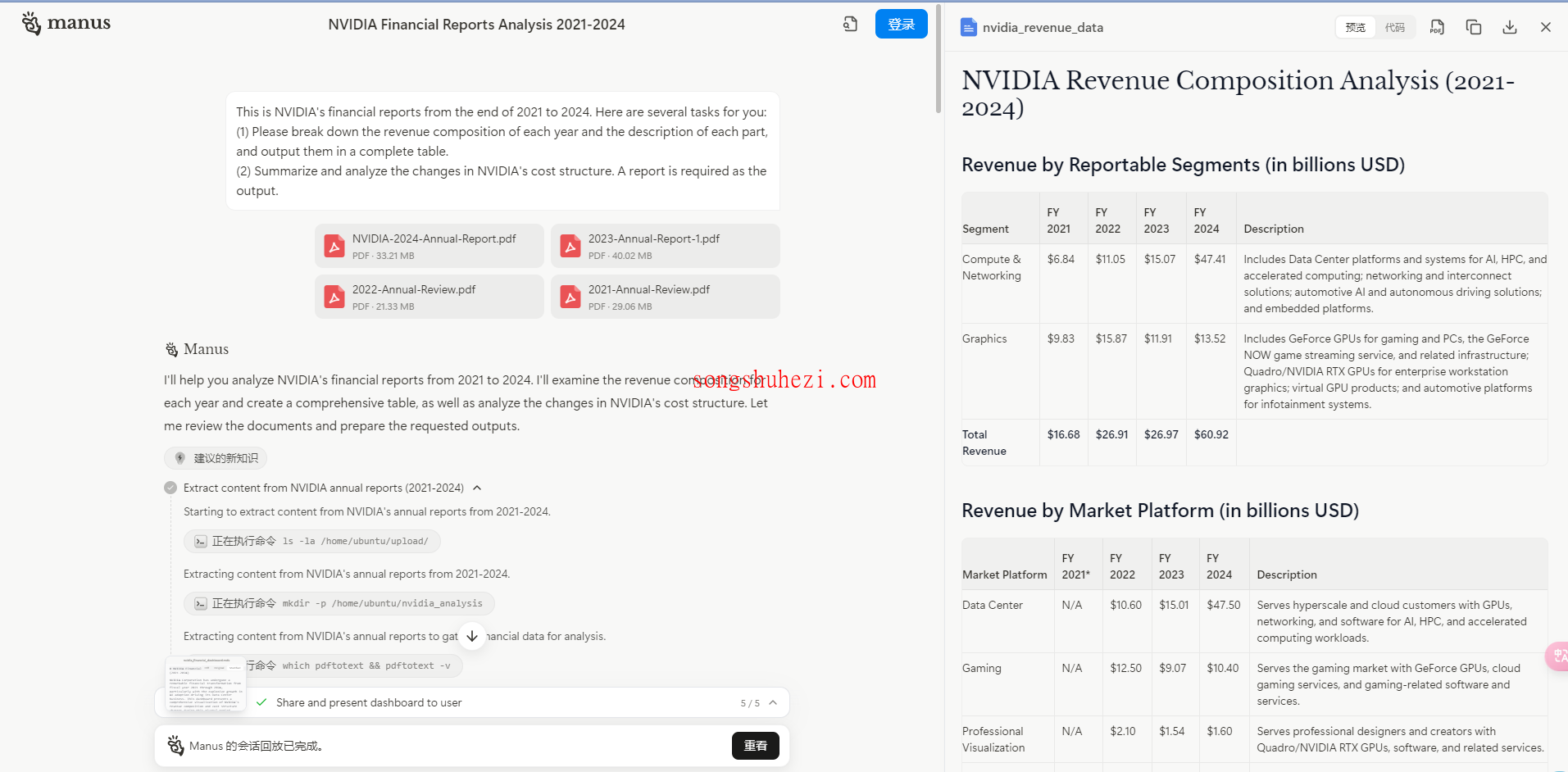Click the Manus assistant name icon

171,349
